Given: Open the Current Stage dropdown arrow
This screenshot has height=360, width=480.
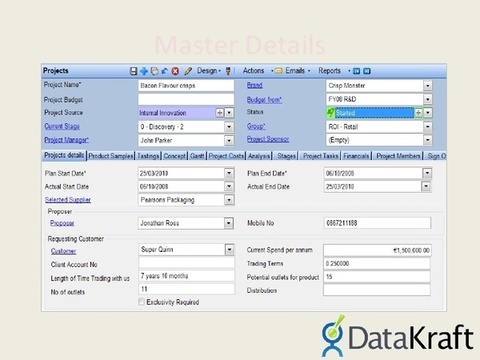Looking at the screenshot, I should (229, 127).
